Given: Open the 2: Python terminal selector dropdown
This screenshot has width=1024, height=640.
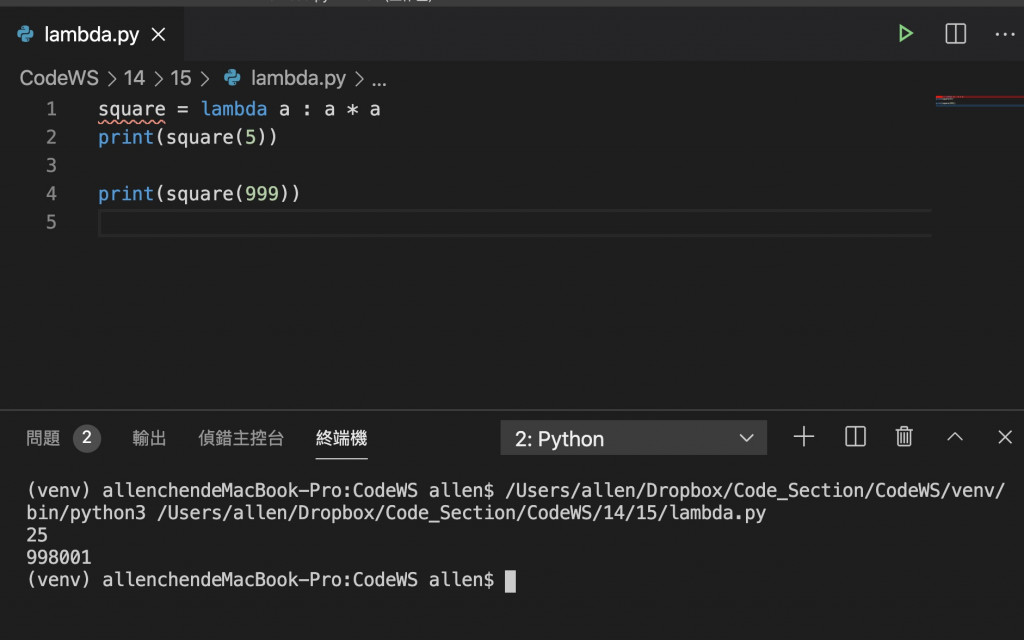Looking at the screenshot, I should click(x=633, y=438).
